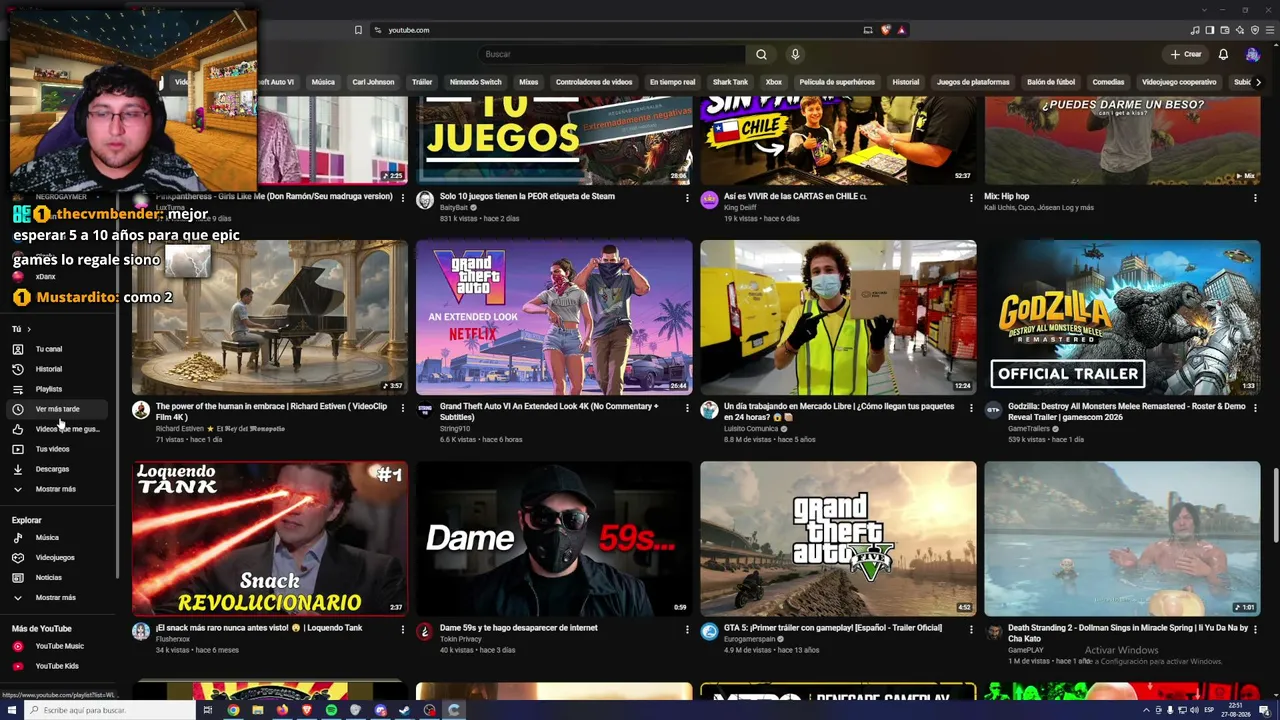
Task: Bookmark this page with the address bar icon
Action: [358, 30]
